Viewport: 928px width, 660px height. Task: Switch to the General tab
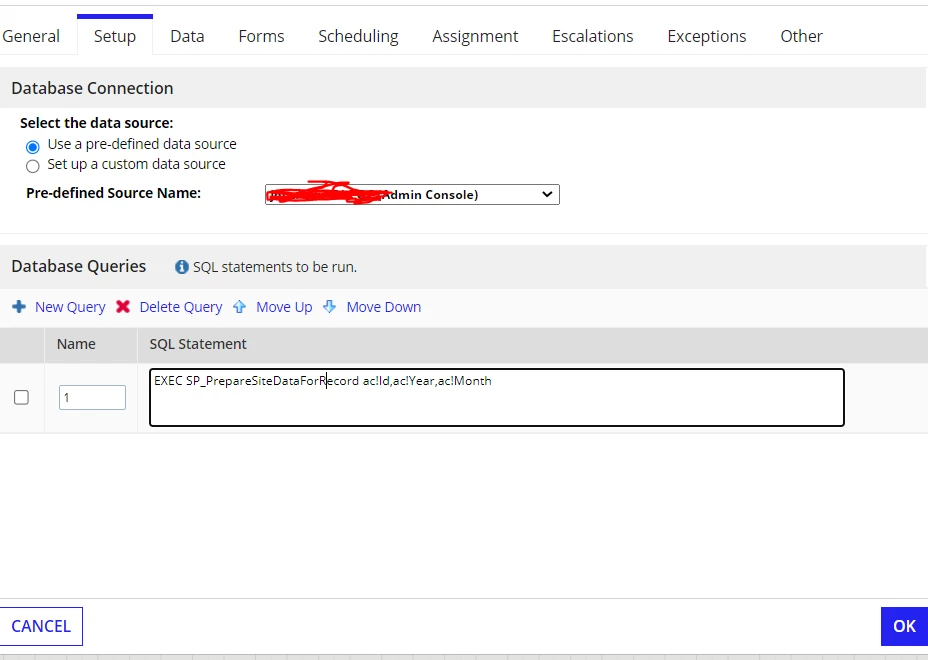31,36
